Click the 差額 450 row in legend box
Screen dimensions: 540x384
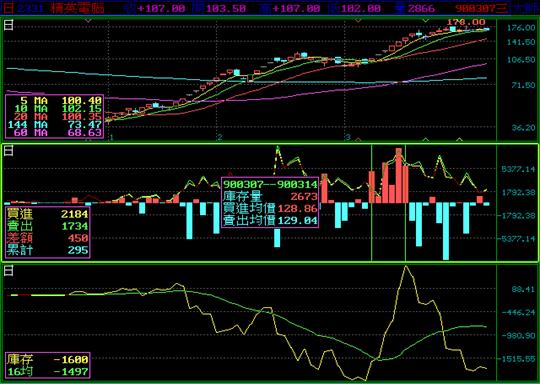48,238
